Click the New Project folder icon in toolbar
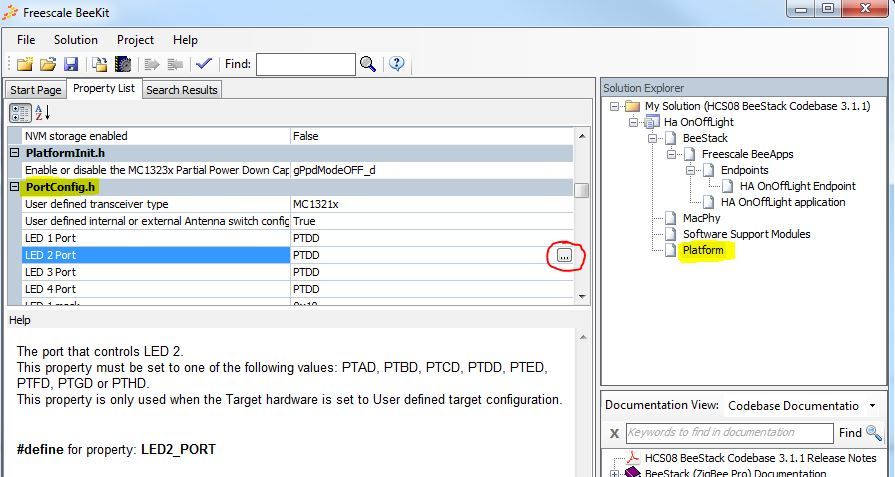The height and width of the screenshot is (477, 895). (x=25, y=64)
